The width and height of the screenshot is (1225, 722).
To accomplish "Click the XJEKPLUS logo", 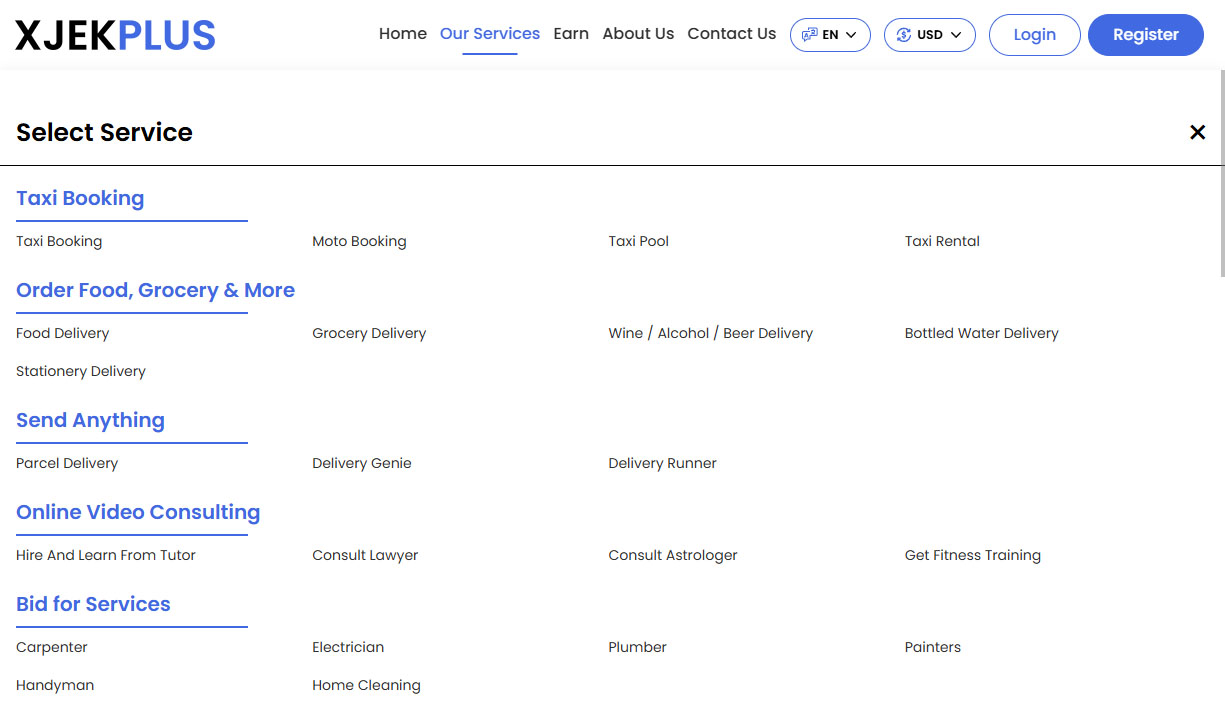I will (x=114, y=34).
